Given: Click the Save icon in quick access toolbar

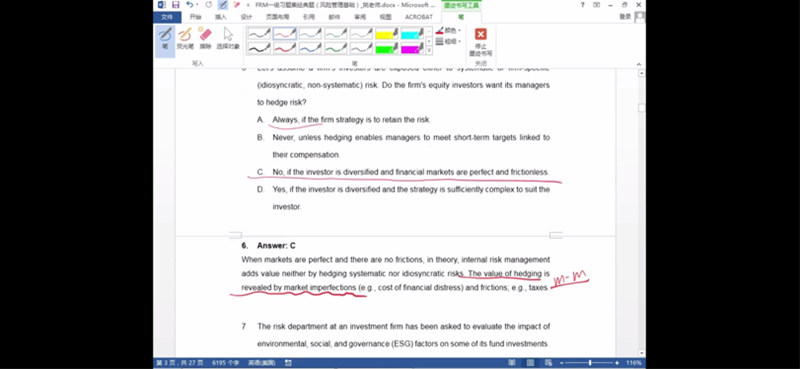Looking at the screenshot, I should pos(176,5).
